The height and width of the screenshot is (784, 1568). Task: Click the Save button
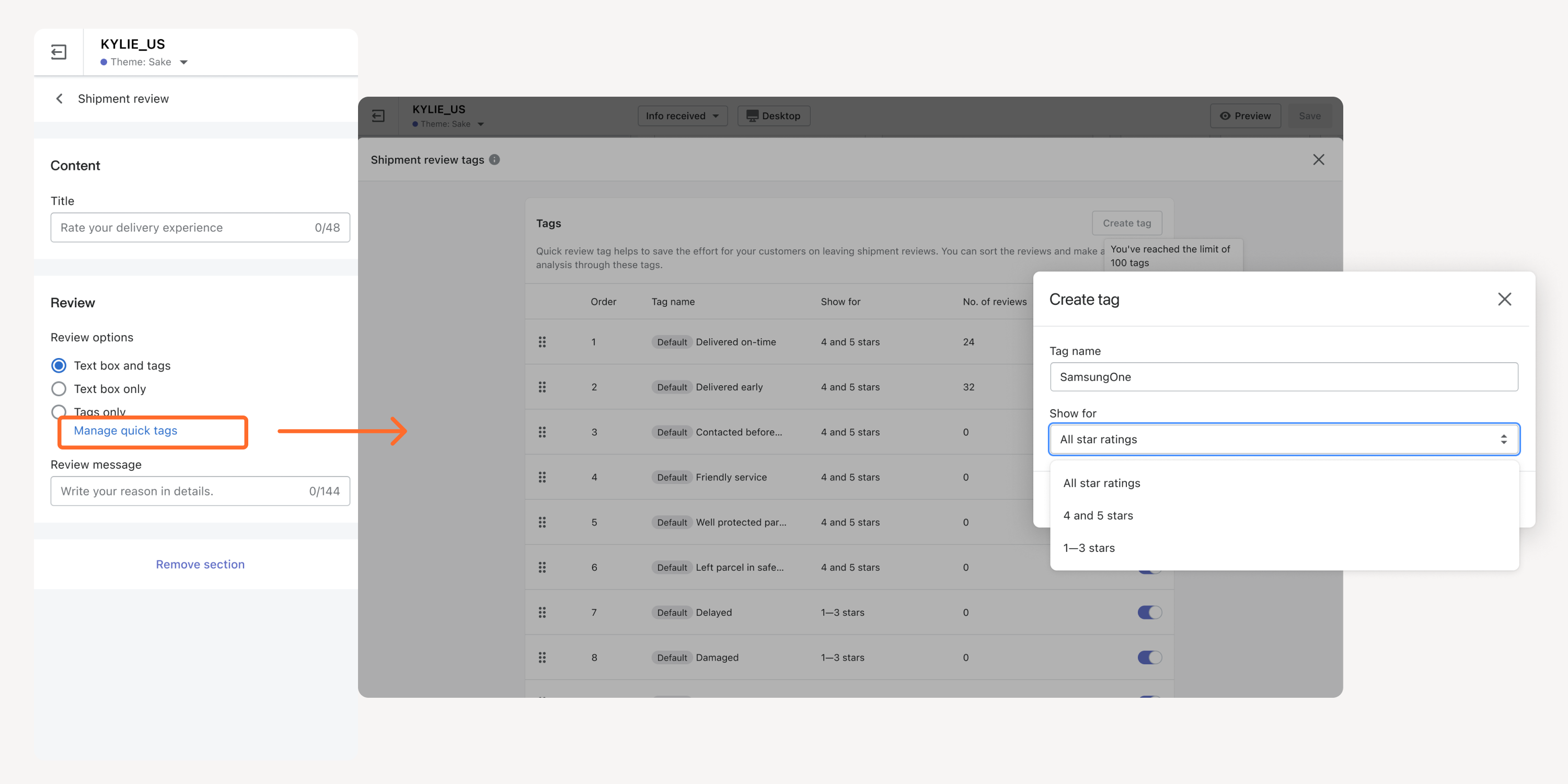[x=1309, y=116]
